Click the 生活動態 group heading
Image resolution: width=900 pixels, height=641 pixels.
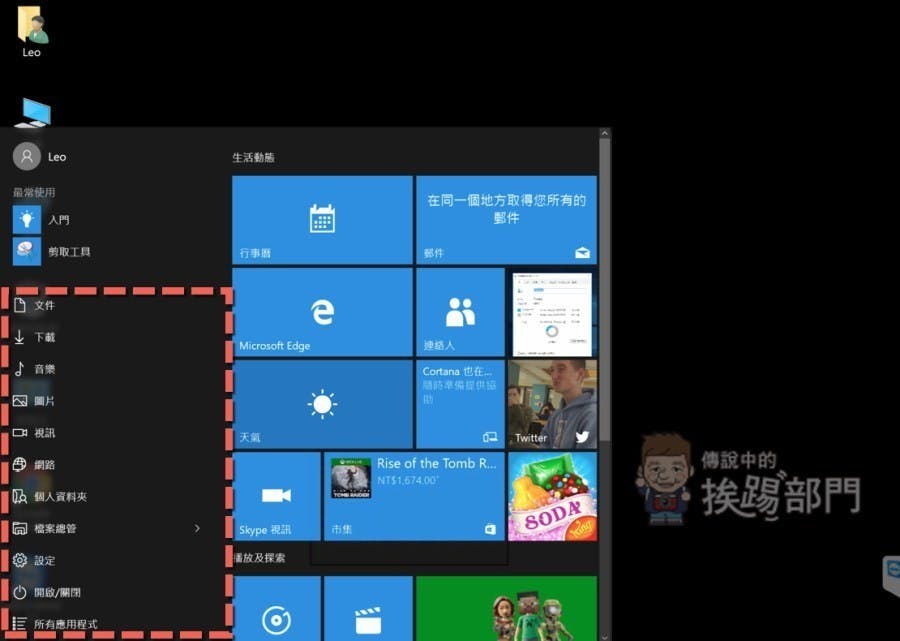(x=253, y=157)
